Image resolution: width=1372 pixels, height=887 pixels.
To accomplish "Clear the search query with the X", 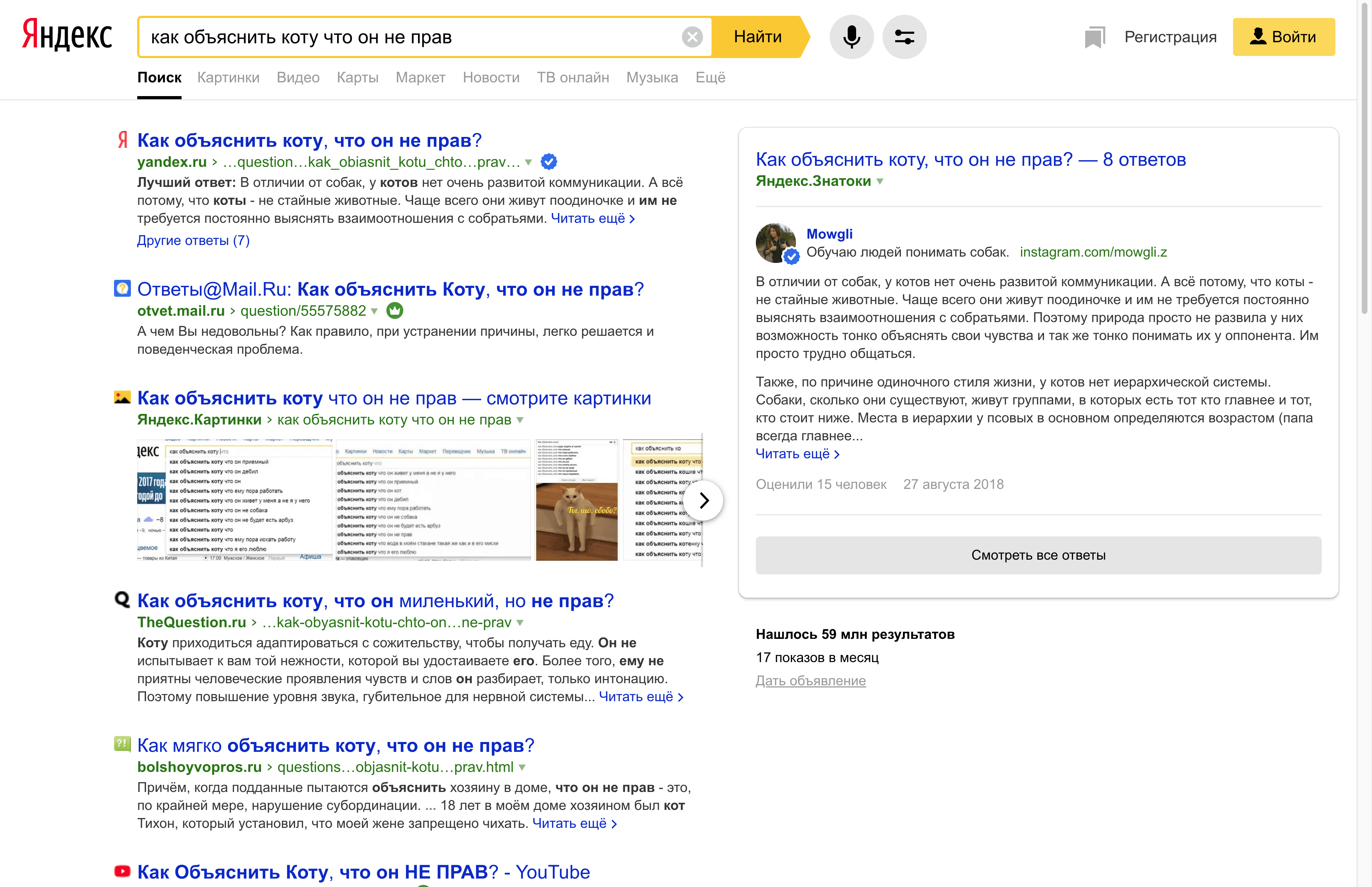I will (692, 37).
